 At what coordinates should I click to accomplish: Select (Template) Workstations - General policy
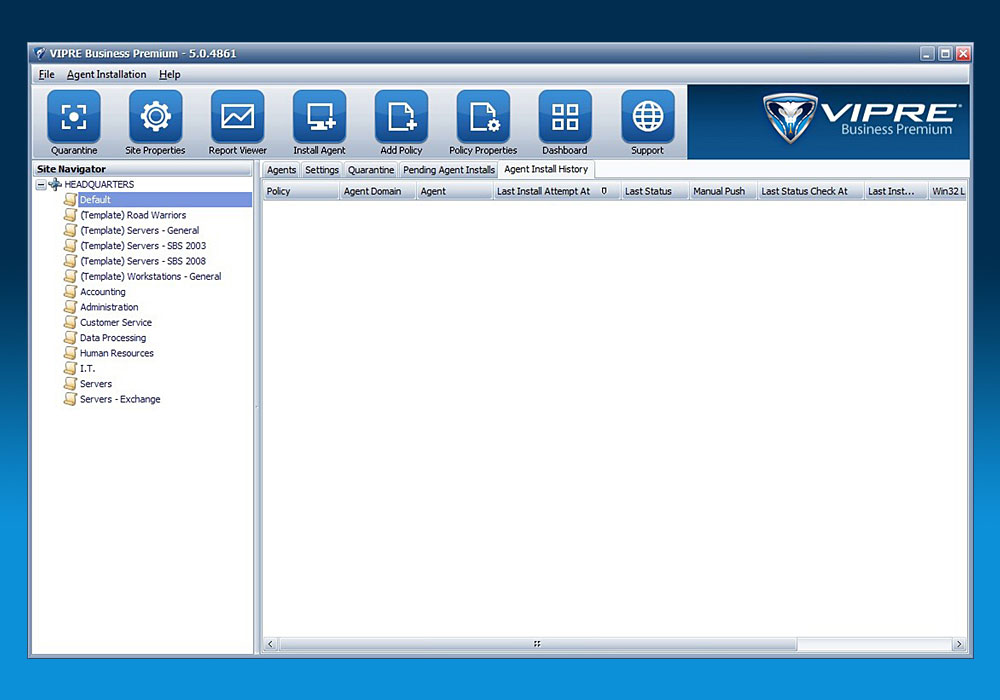pos(151,276)
